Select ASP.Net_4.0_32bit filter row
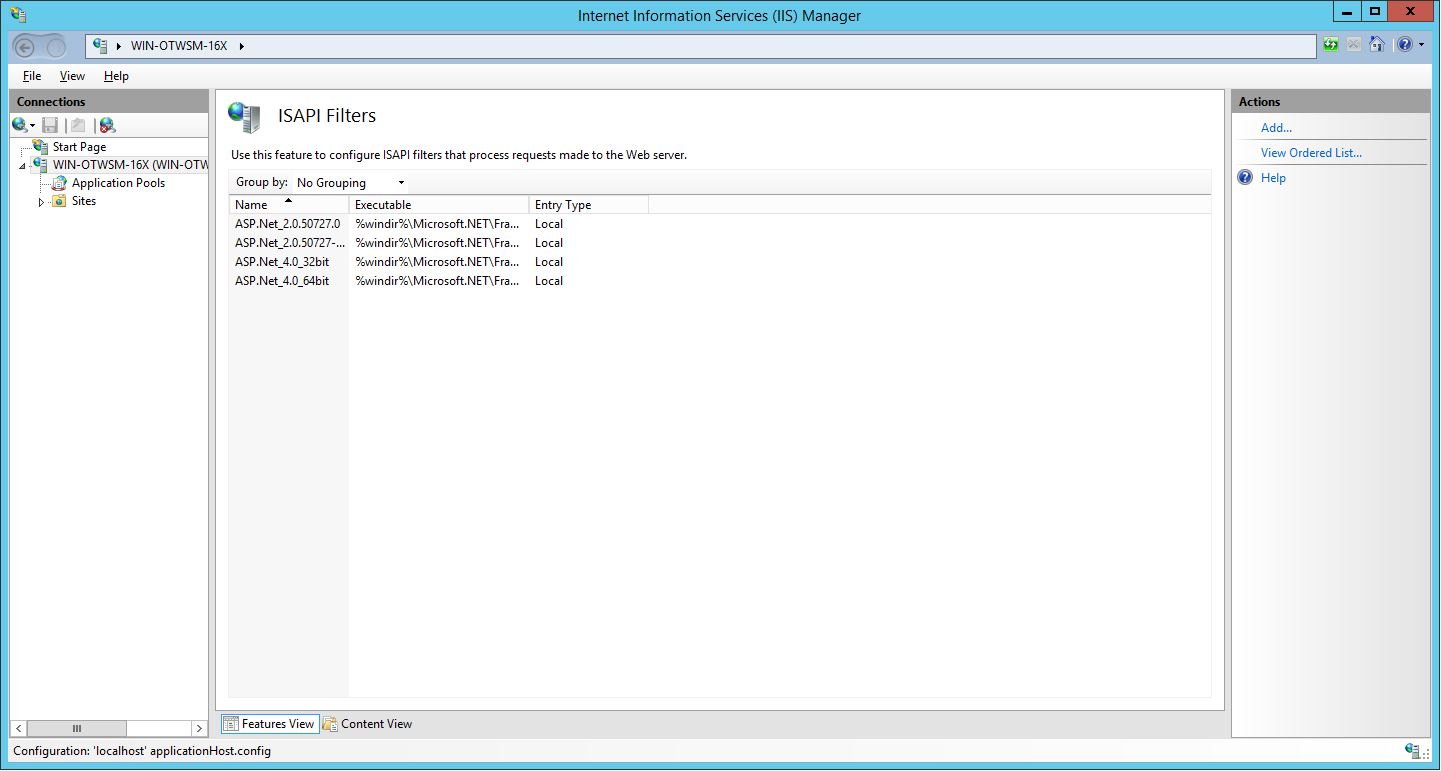1441x771 pixels. click(x=719, y=262)
